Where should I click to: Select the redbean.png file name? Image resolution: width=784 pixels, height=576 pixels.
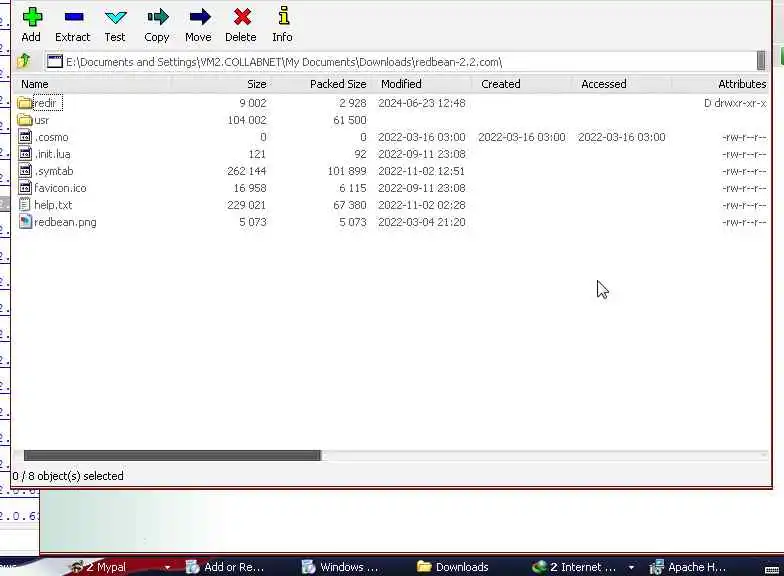66,222
